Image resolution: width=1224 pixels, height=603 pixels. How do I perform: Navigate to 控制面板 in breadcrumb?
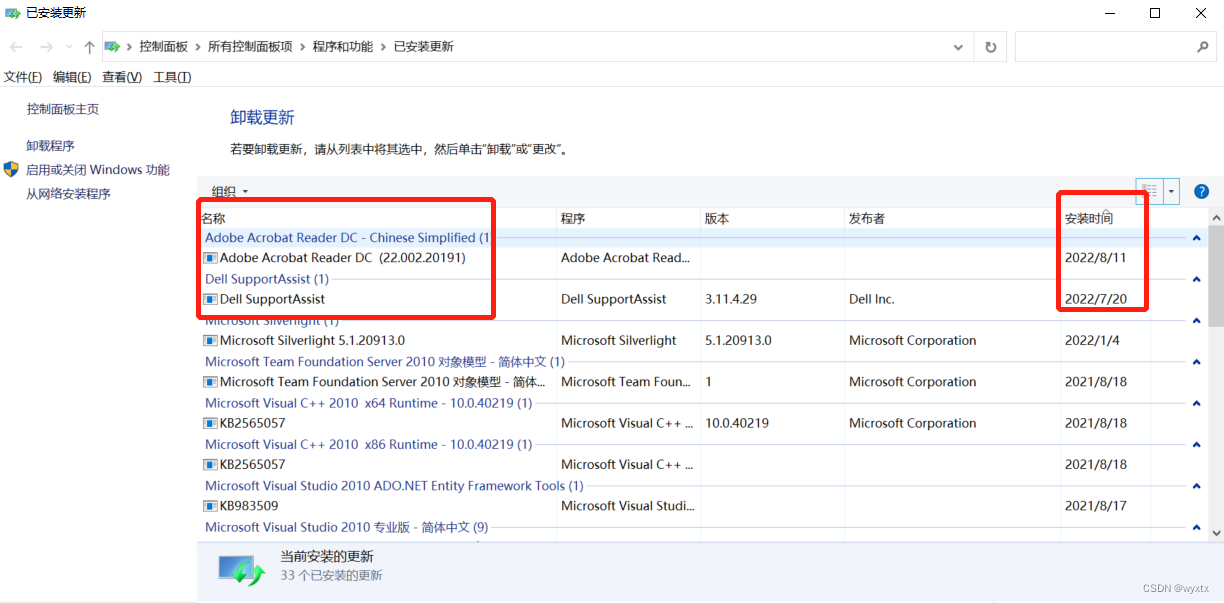coord(164,47)
